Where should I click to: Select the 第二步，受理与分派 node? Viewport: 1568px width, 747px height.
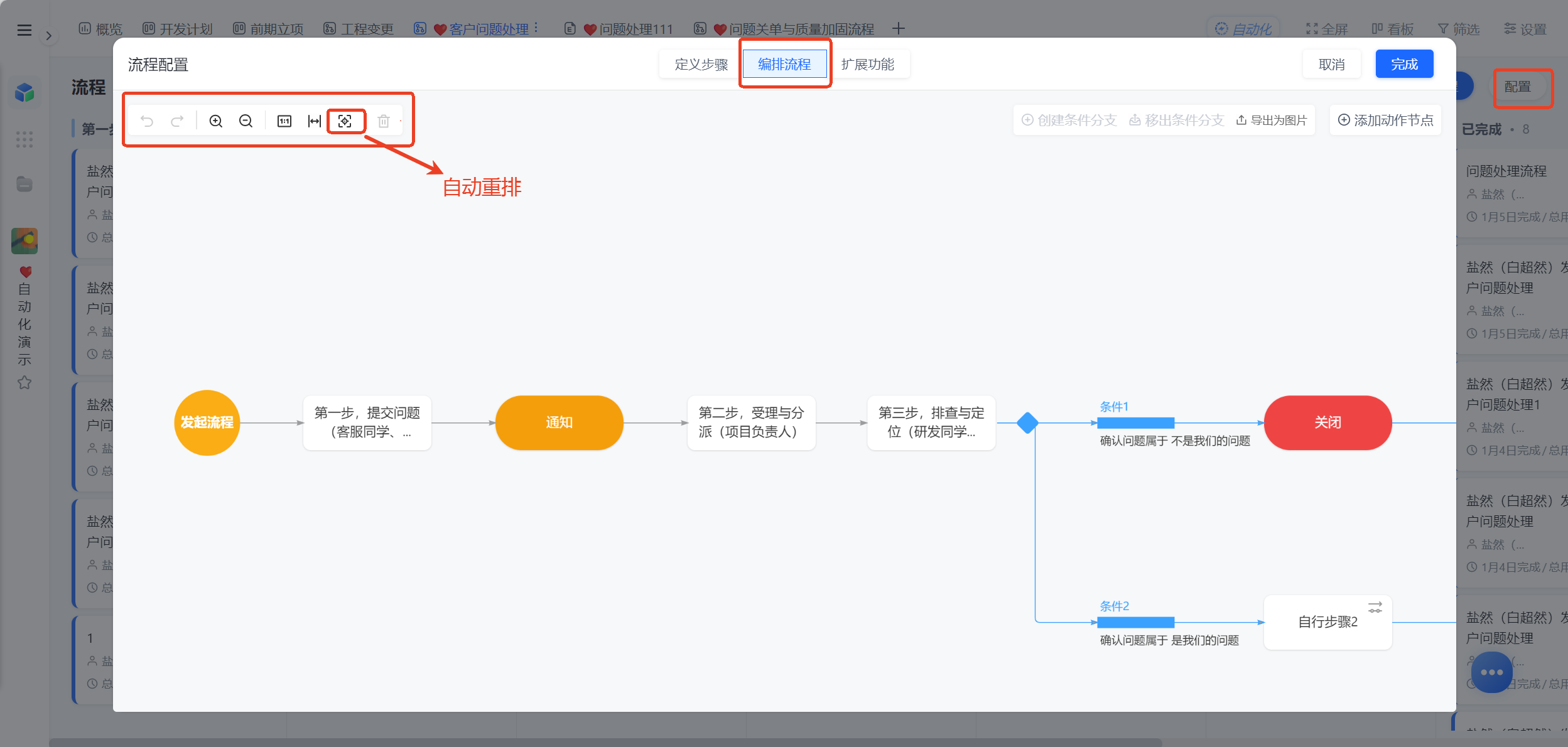751,422
